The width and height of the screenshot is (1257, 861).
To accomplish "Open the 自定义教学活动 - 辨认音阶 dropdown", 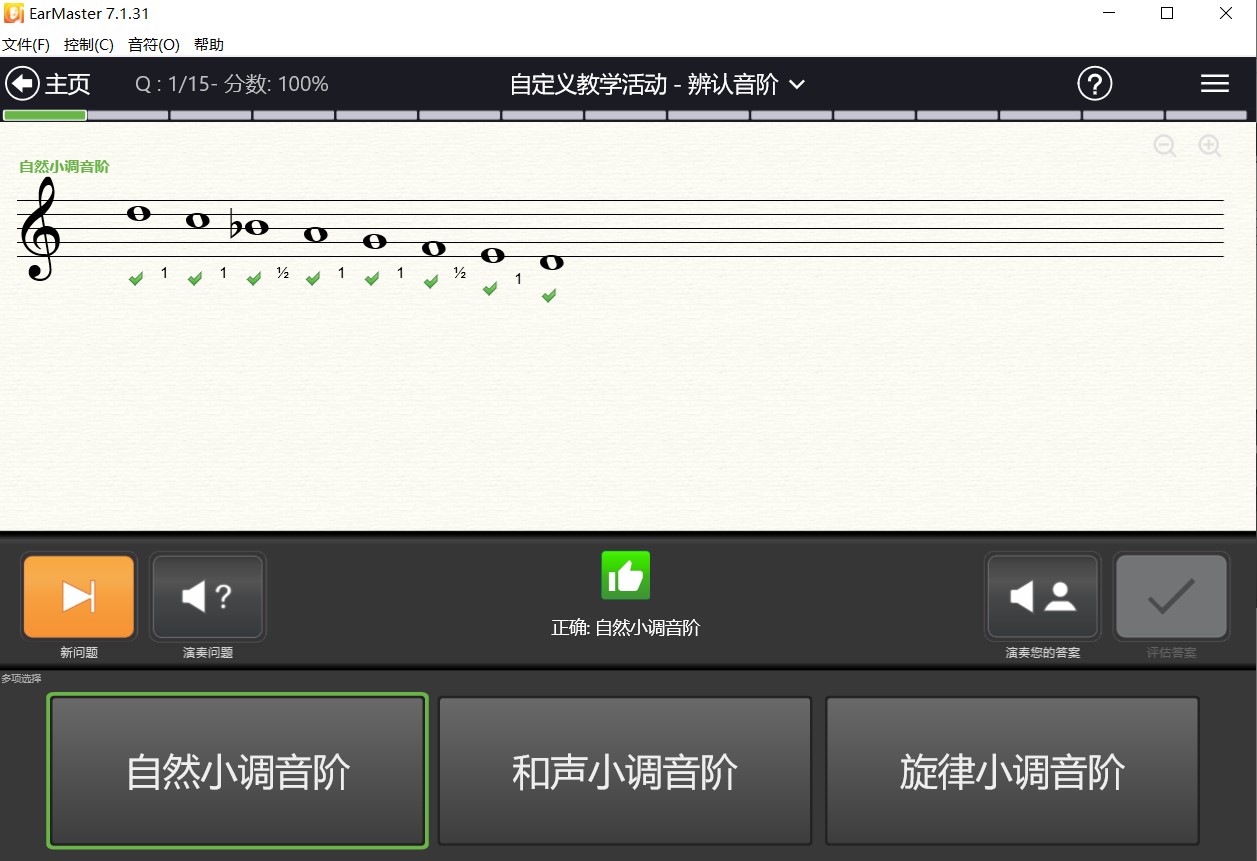I will pyautogui.click(x=796, y=86).
